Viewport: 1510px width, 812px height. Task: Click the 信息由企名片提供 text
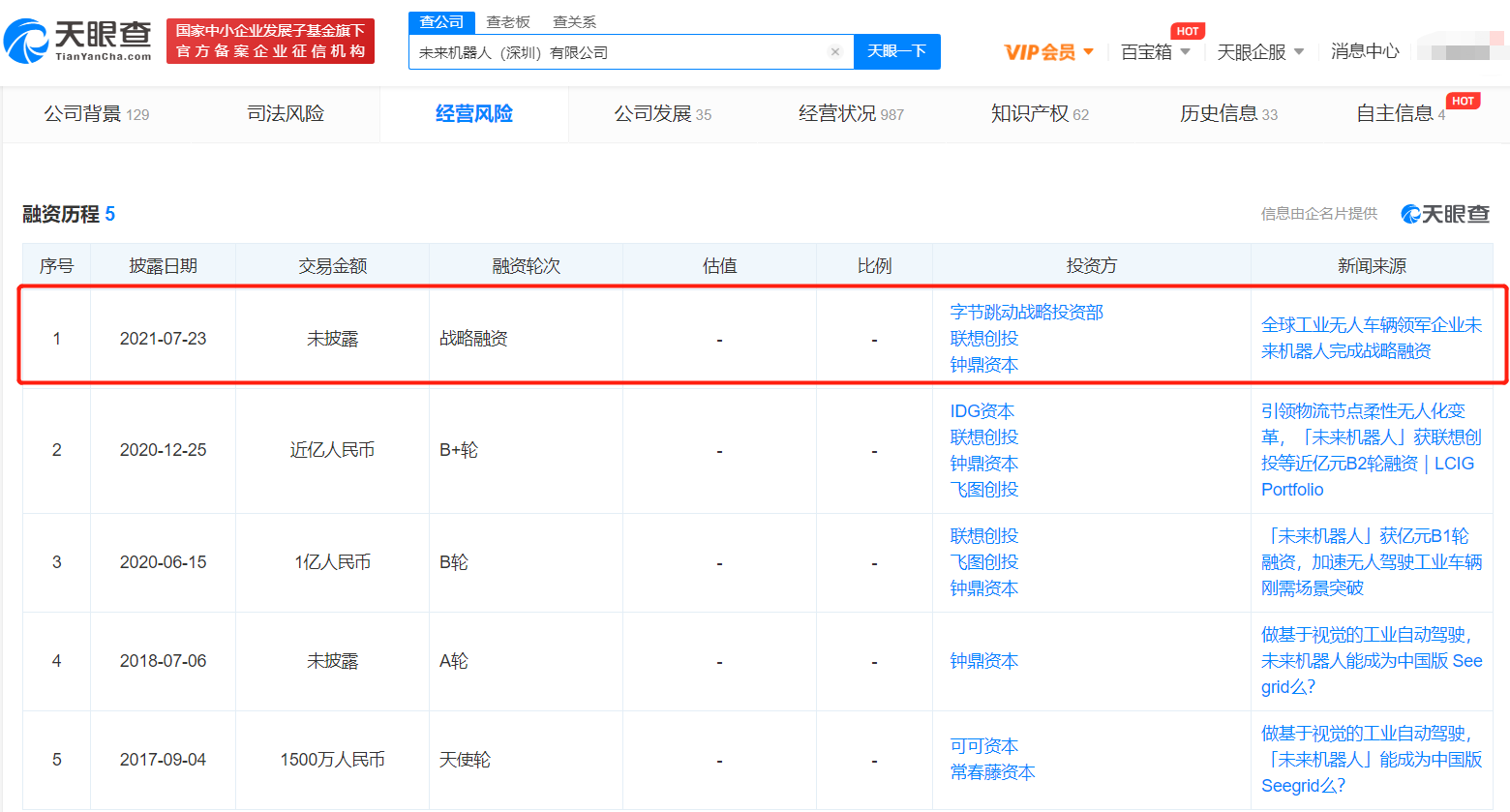[x=1318, y=214]
